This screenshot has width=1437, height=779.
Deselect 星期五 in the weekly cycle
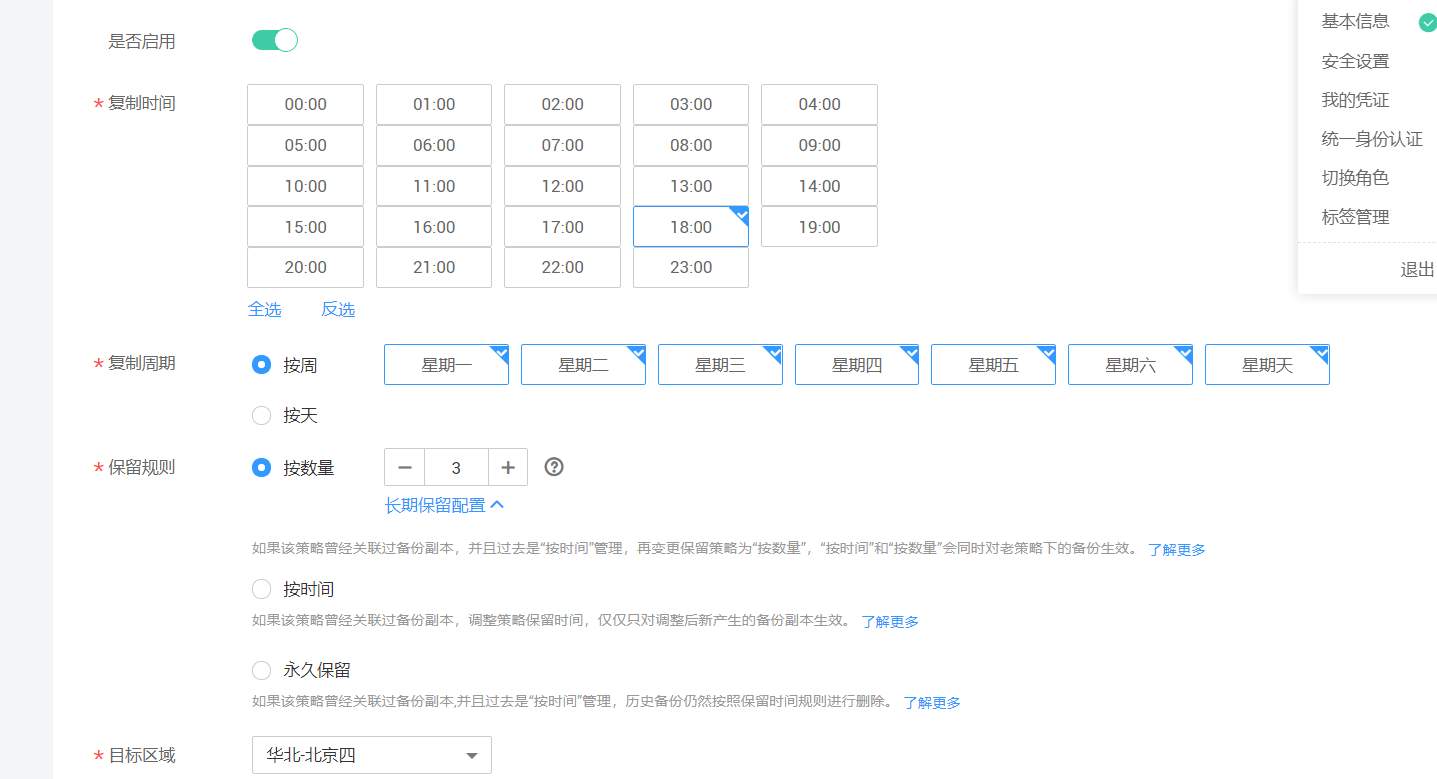[x=993, y=365]
